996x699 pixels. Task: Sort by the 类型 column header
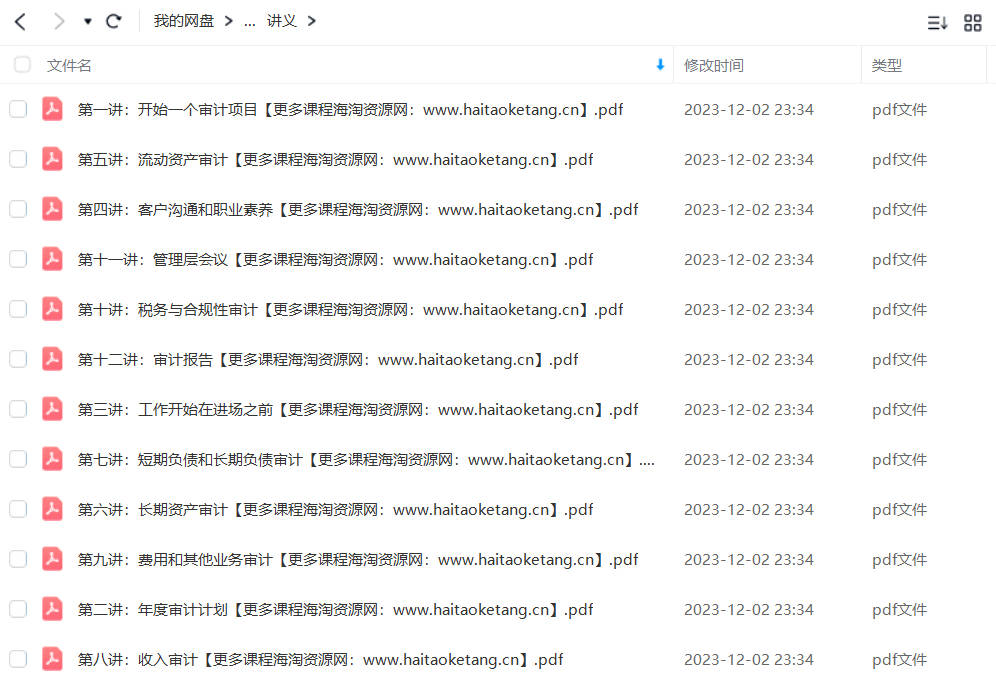pyautogui.click(x=887, y=65)
